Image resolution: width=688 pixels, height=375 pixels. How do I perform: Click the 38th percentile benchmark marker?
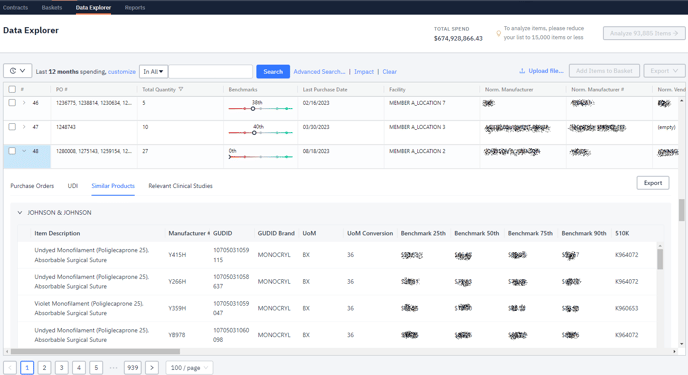point(253,108)
